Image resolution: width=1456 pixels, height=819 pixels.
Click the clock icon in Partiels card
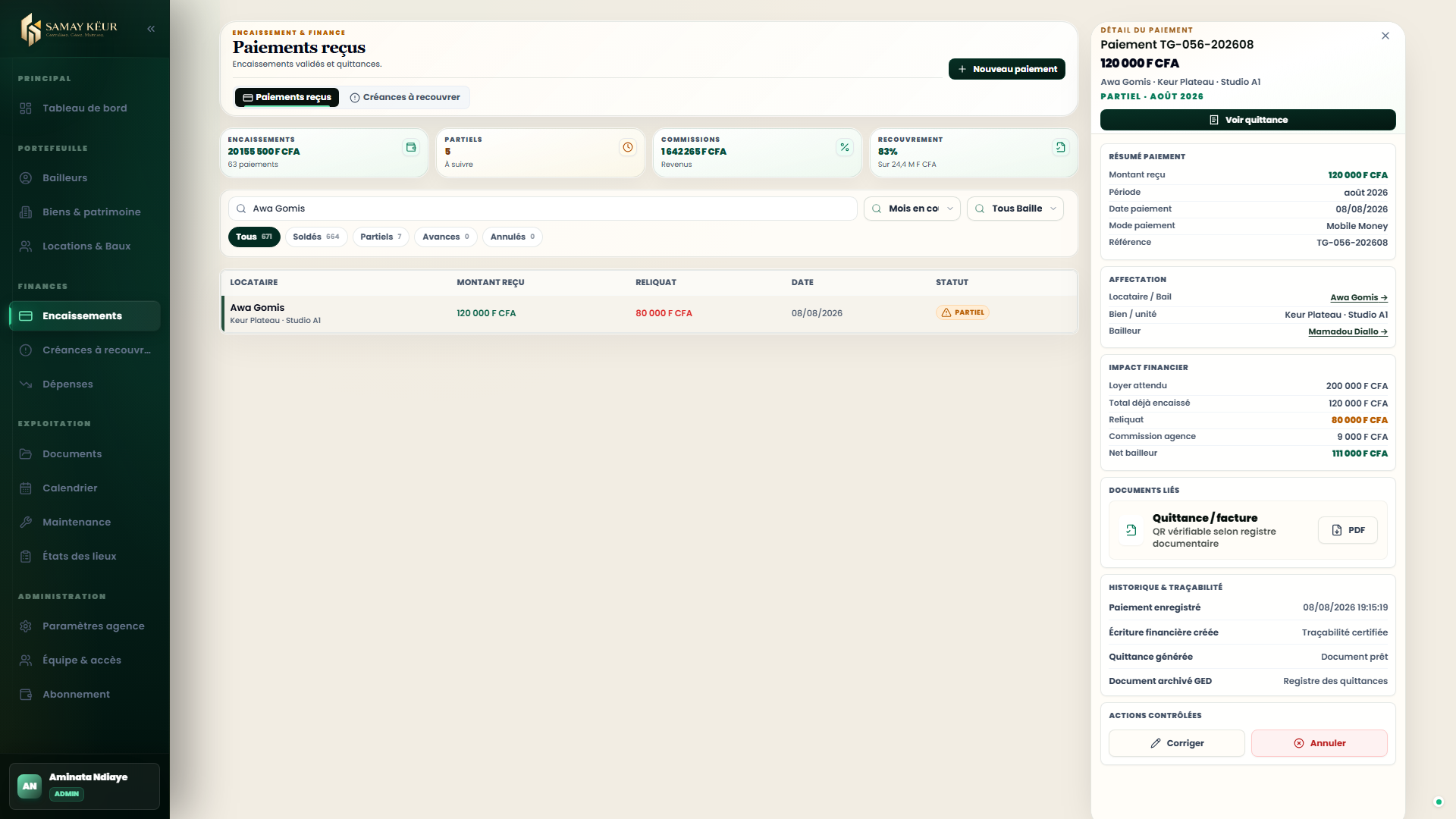click(628, 147)
